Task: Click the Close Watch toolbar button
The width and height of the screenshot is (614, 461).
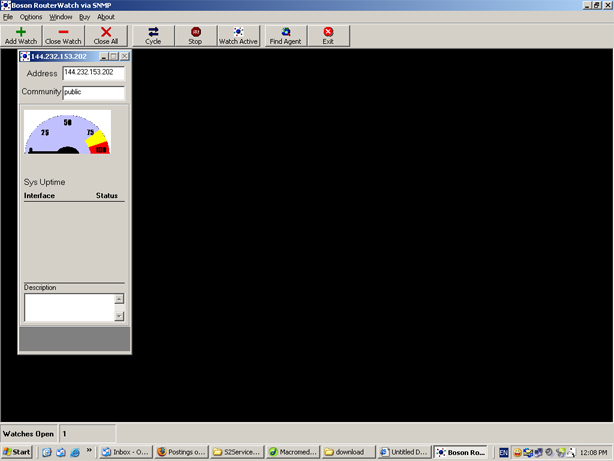Action: pos(63,36)
